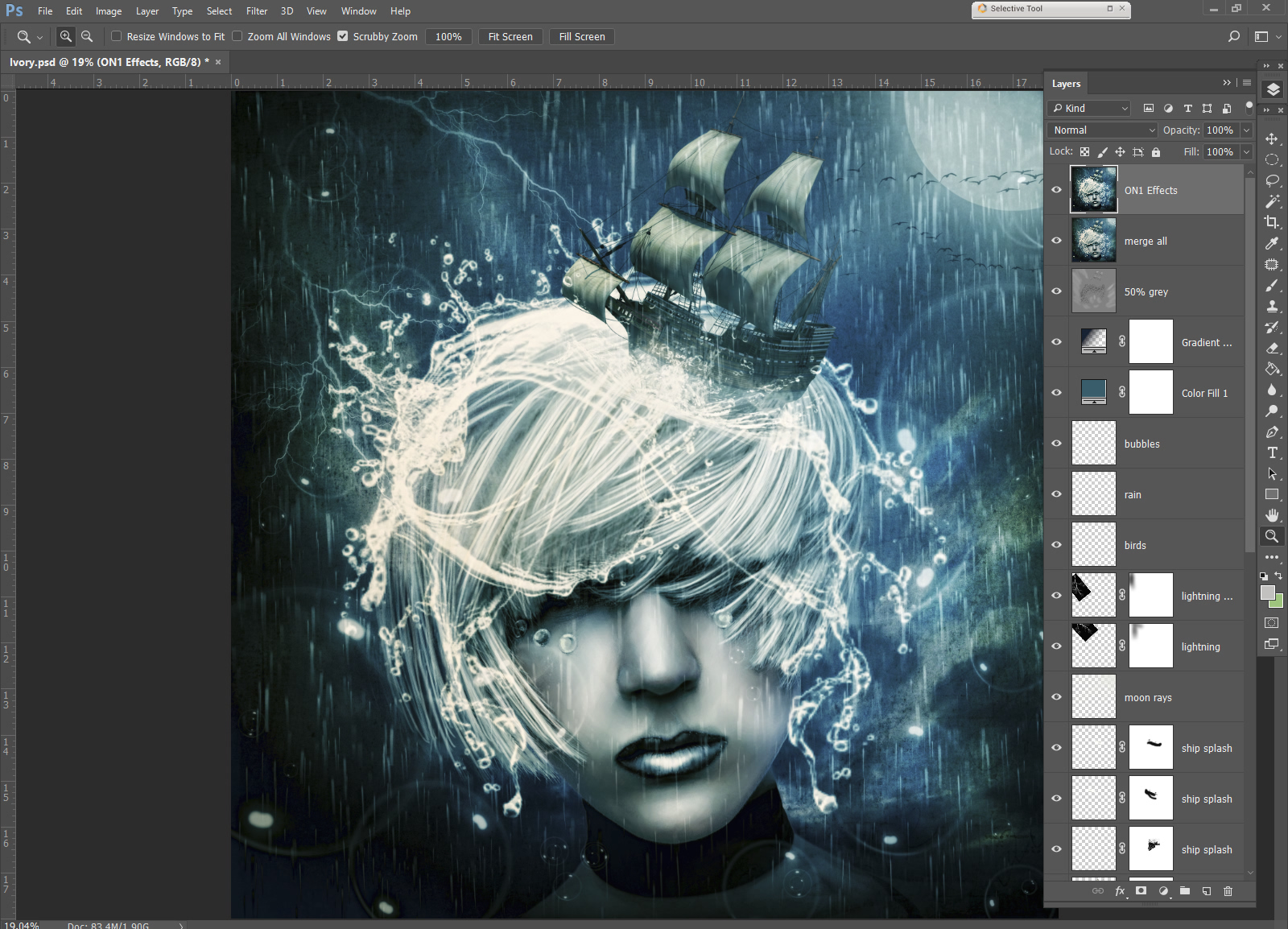This screenshot has height=929, width=1288.
Task: Click the Fit Screen button
Action: pyautogui.click(x=510, y=37)
